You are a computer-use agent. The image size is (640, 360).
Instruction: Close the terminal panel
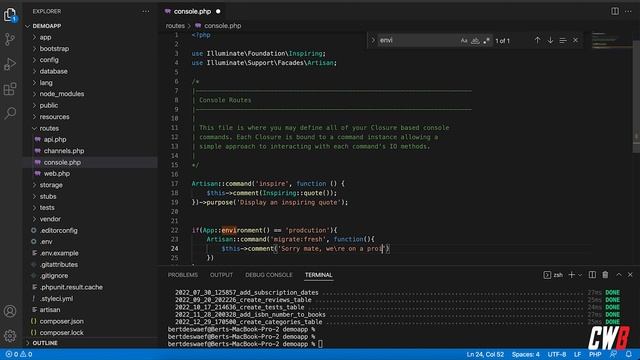(x=630, y=275)
